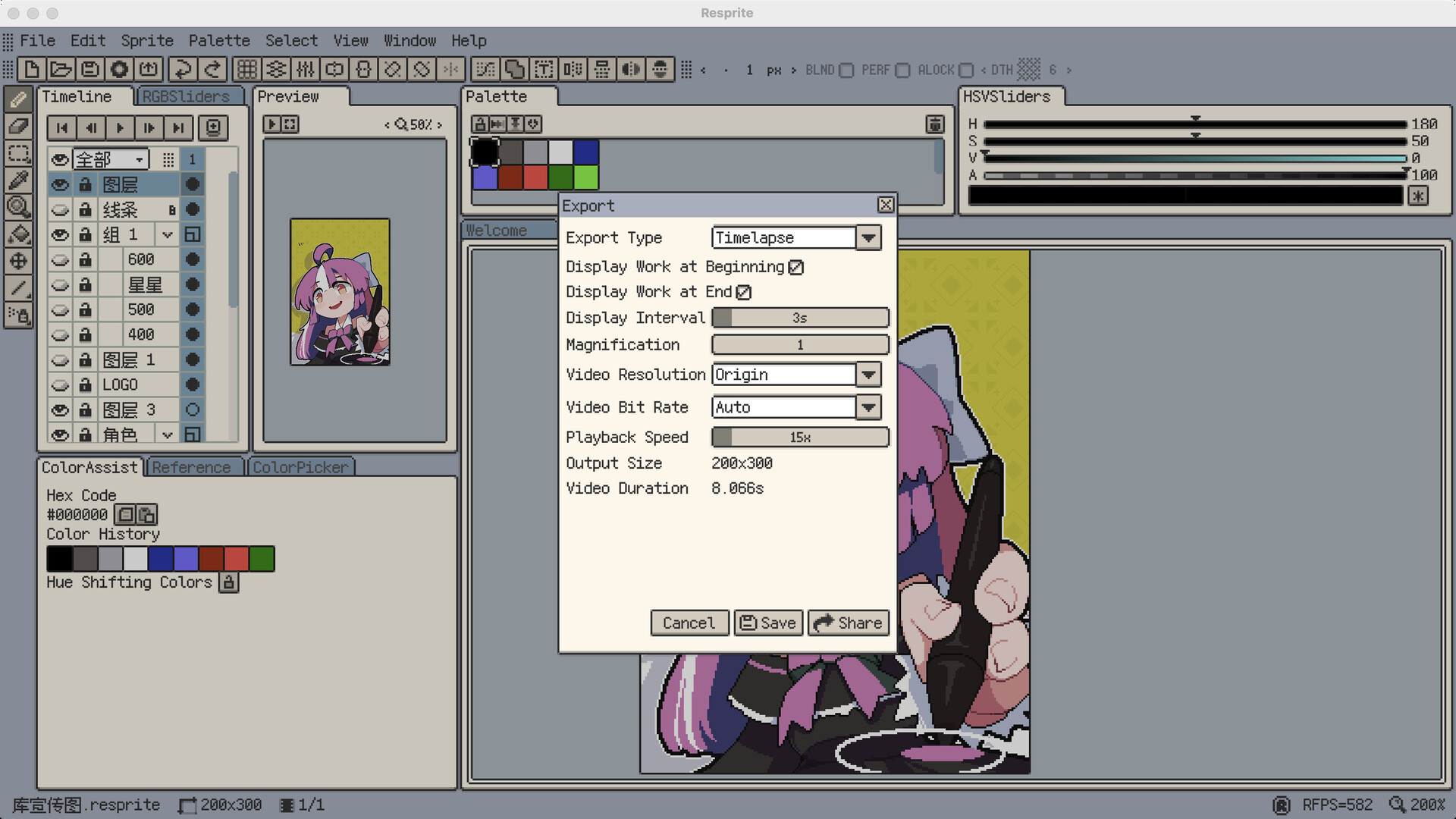
Task: Select the Eraser tool in the left toolbar
Action: pos(18,126)
